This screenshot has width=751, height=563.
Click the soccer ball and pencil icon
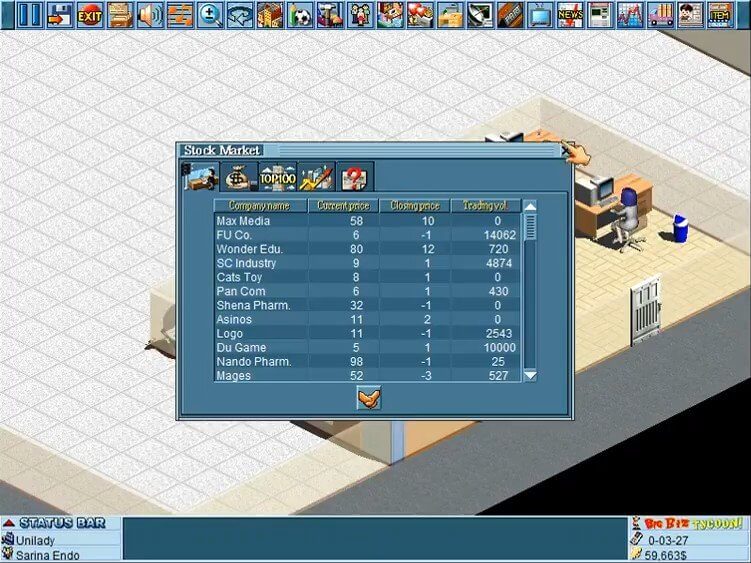[300, 14]
